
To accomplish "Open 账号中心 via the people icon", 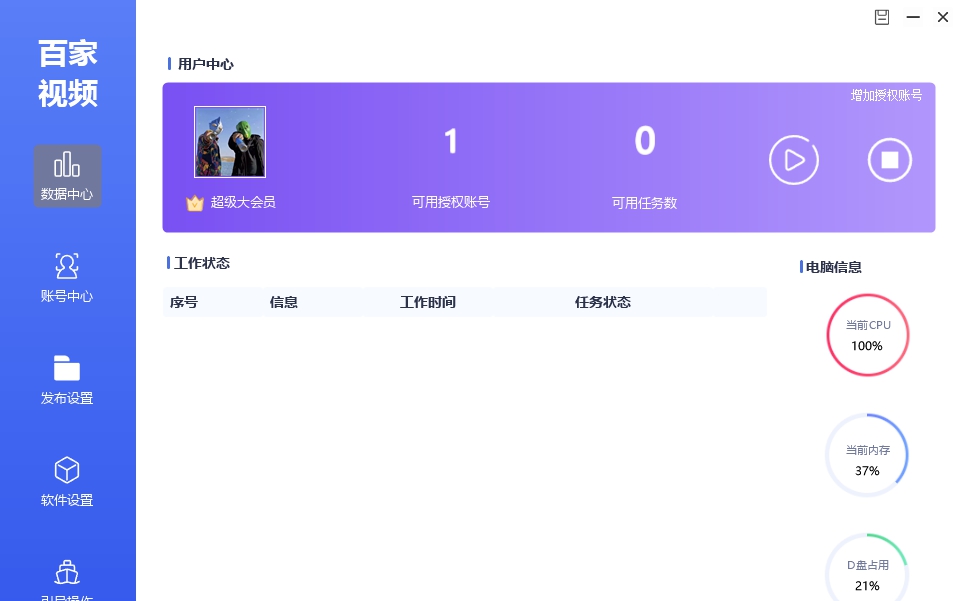I will click(67, 265).
